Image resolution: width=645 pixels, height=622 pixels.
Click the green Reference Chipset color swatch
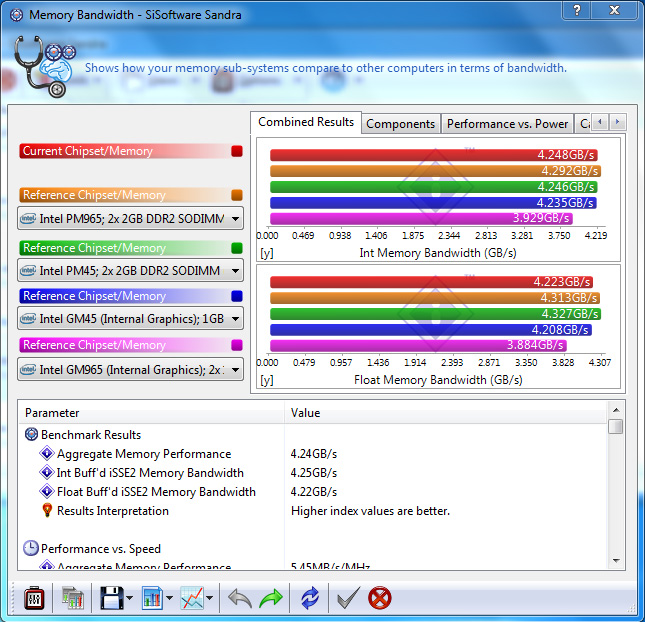coord(237,248)
